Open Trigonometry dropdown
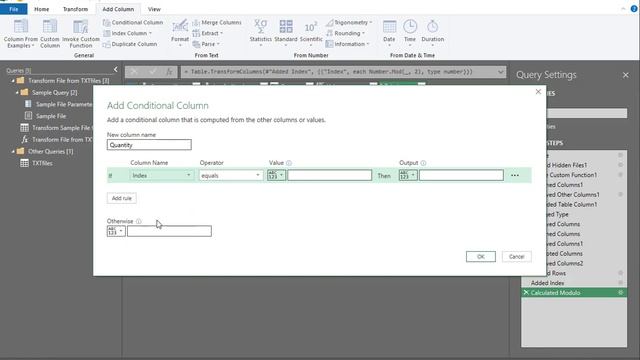This screenshot has height=360, width=640. [349, 22]
